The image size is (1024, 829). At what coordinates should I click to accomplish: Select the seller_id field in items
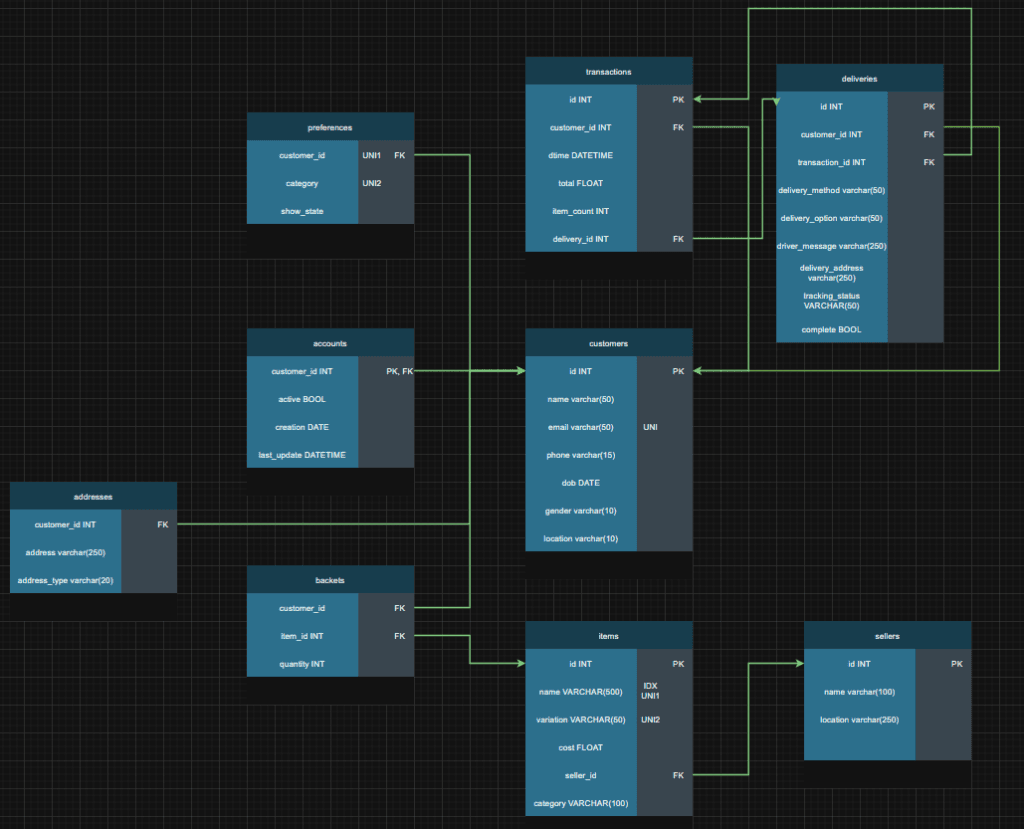click(581, 775)
